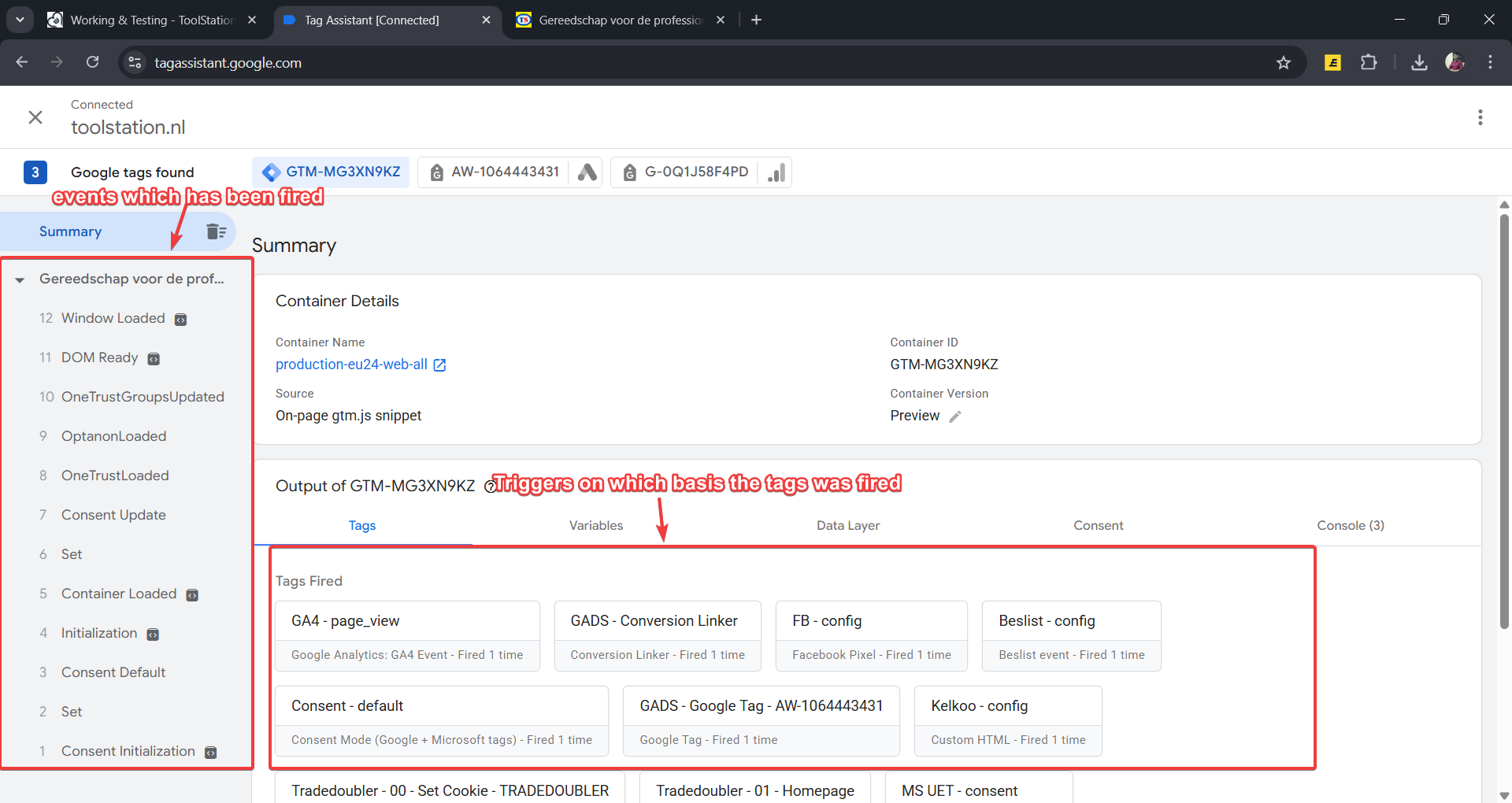Click the Google Ads logo icon for AW-1064443431
The image size is (1512, 803).
tap(587, 172)
